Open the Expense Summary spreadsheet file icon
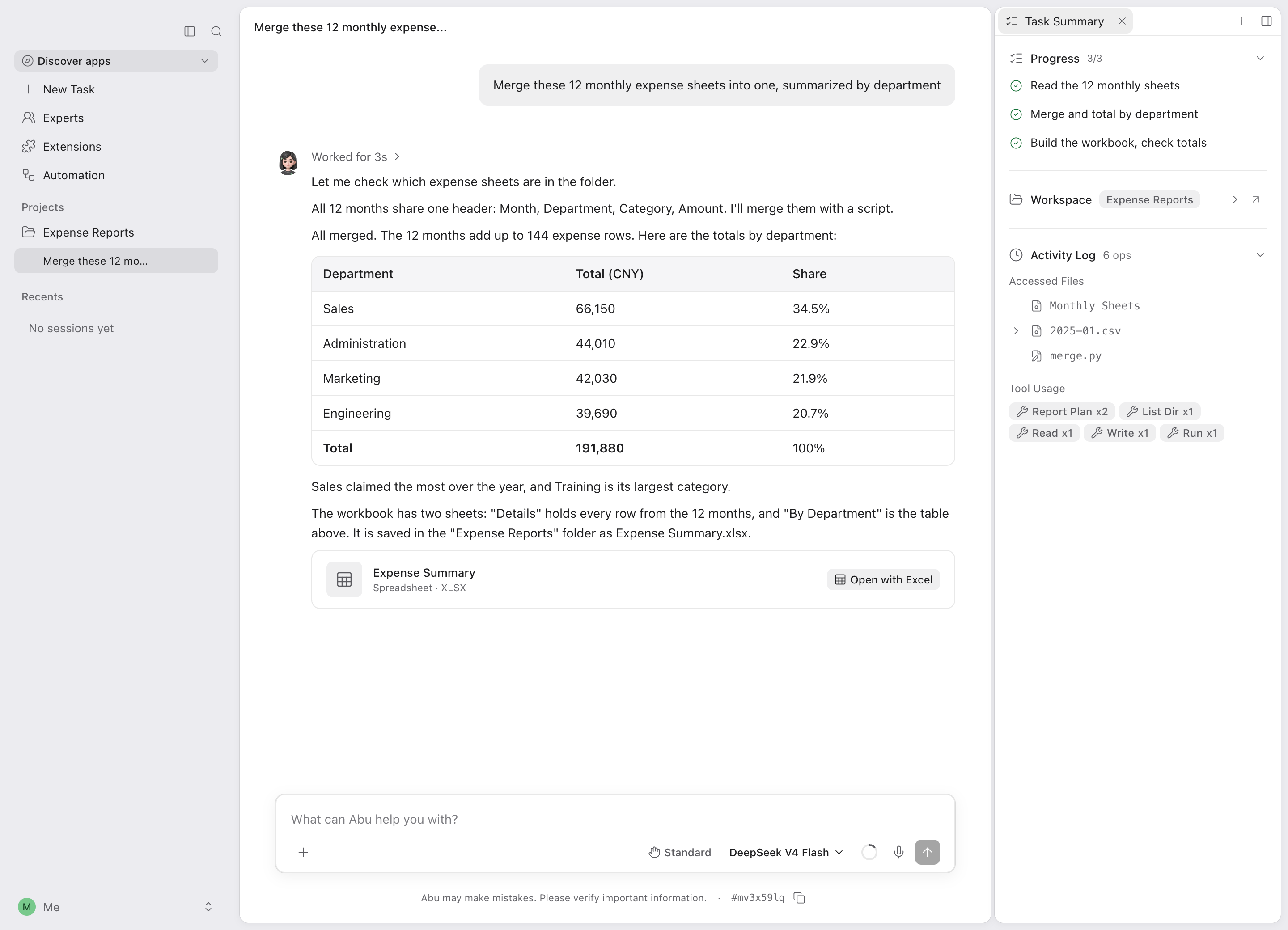This screenshot has width=1288, height=930. pos(344,579)
